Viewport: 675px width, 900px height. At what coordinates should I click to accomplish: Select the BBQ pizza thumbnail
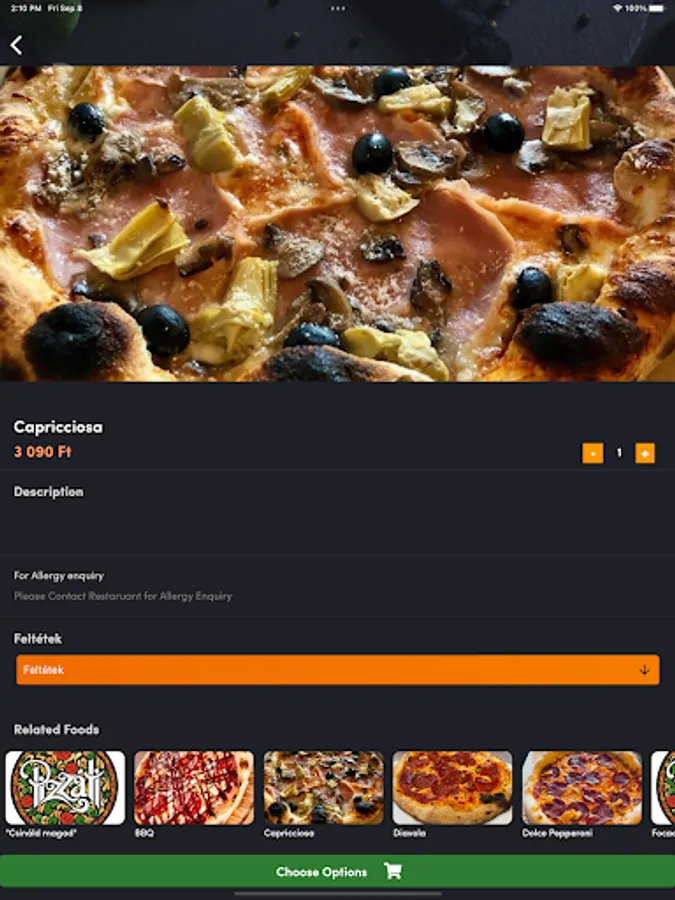194,788
